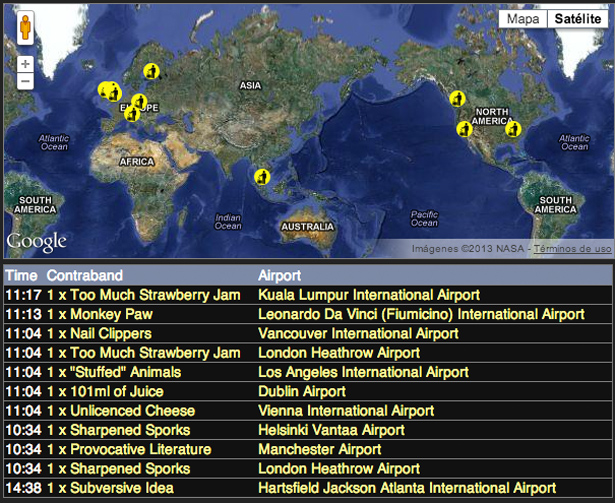Click the AUSTRALIA label on the map
The height and width of the screenshot is (503, 615).
coord(308,227)
